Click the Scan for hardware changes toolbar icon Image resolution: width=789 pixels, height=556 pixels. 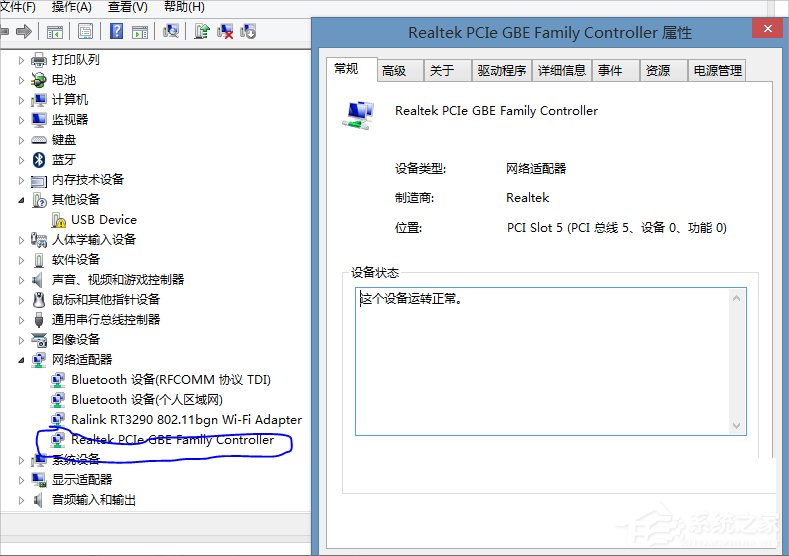coord(170,32)
